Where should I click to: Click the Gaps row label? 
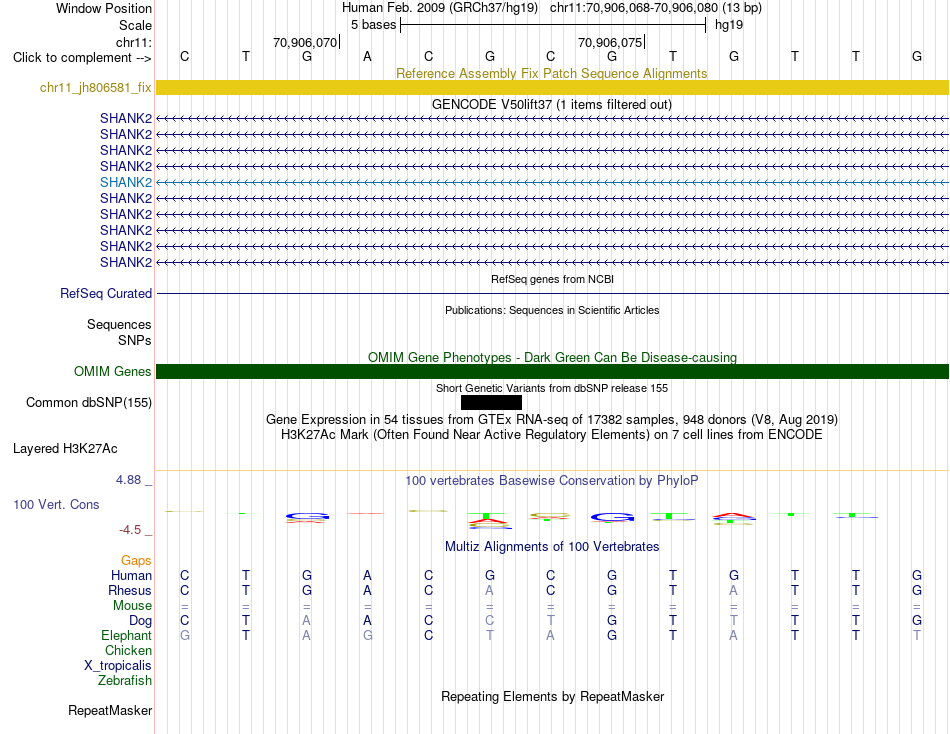click(136, 561)
